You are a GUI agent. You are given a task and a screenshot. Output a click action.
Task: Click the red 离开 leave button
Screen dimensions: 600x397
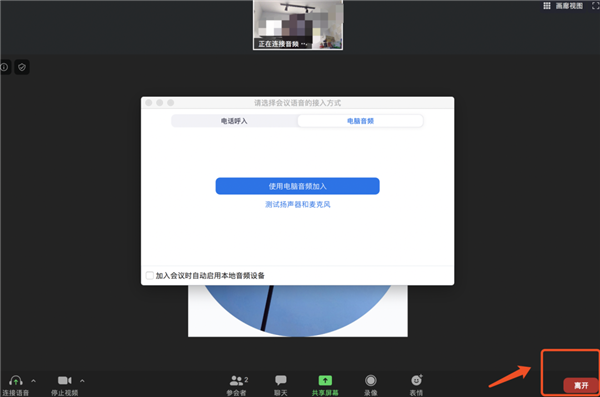click(581, 385)
